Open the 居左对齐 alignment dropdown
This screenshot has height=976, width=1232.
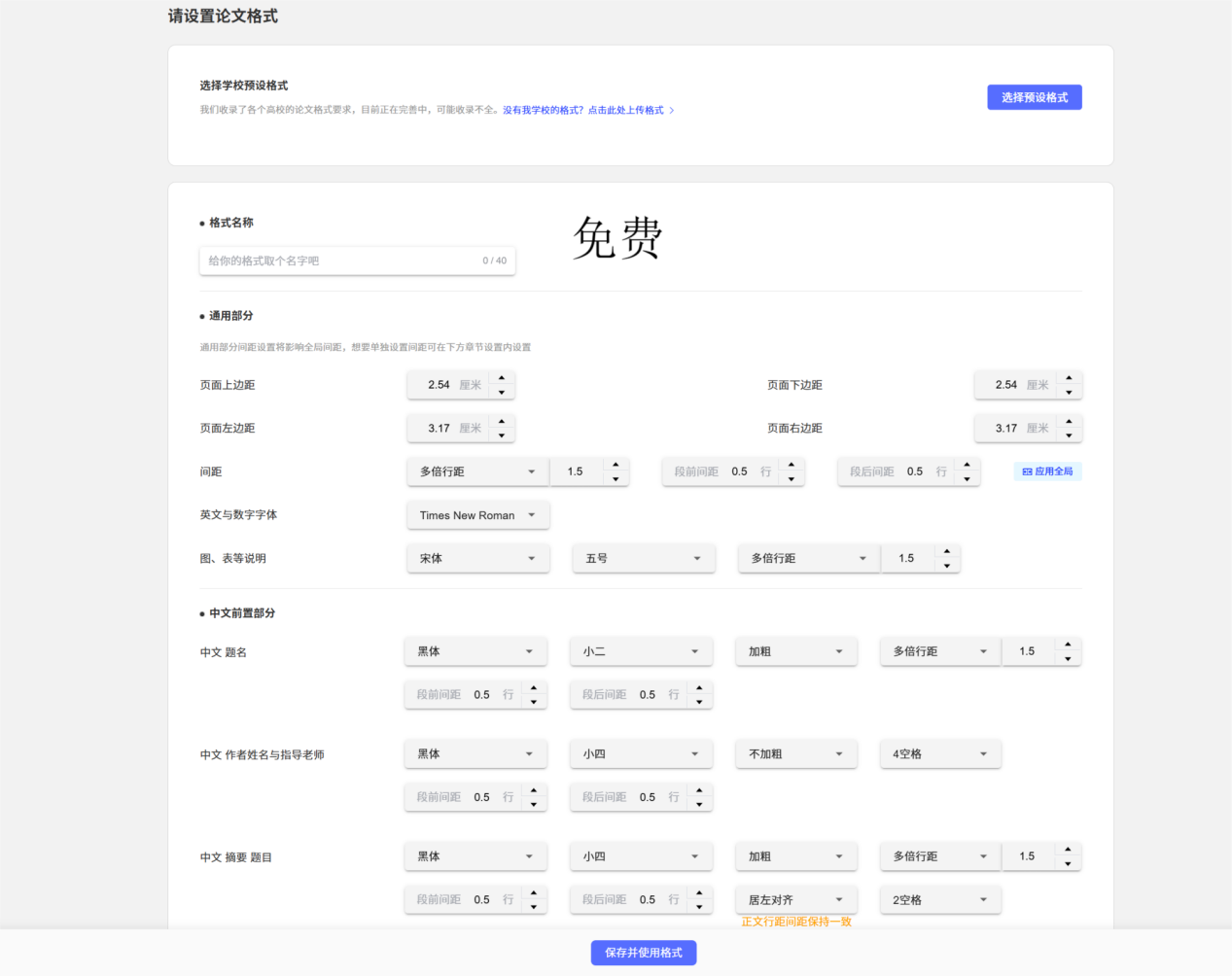click(x=796, y=899)
